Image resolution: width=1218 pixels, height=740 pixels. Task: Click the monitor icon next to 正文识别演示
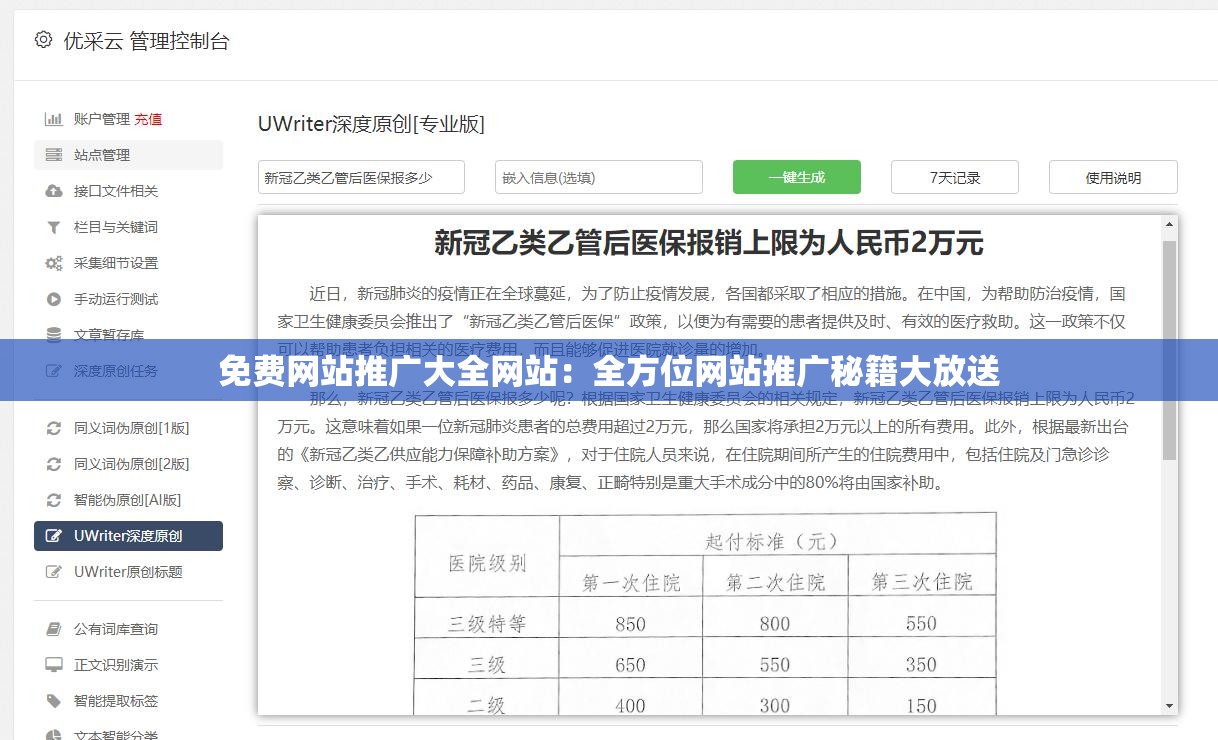point(54,665)
